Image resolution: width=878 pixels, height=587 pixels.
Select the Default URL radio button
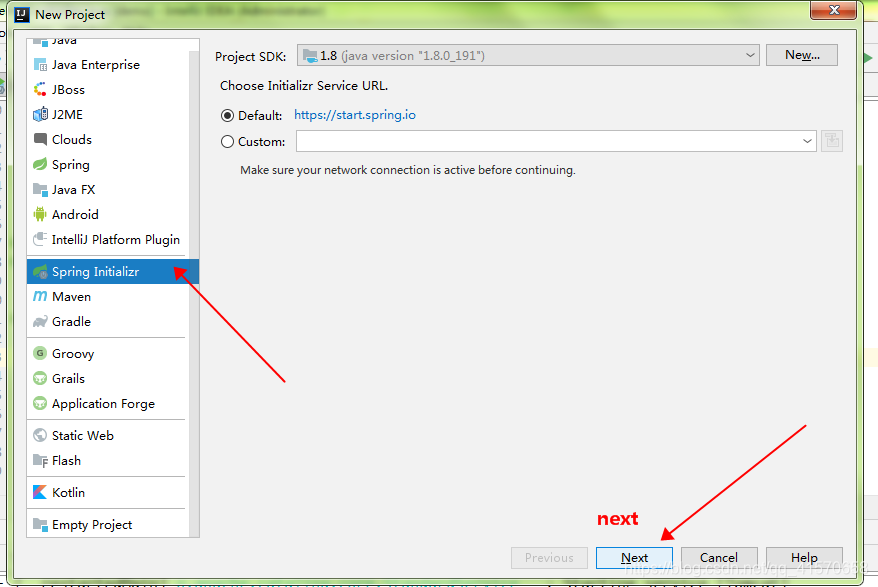227,115
